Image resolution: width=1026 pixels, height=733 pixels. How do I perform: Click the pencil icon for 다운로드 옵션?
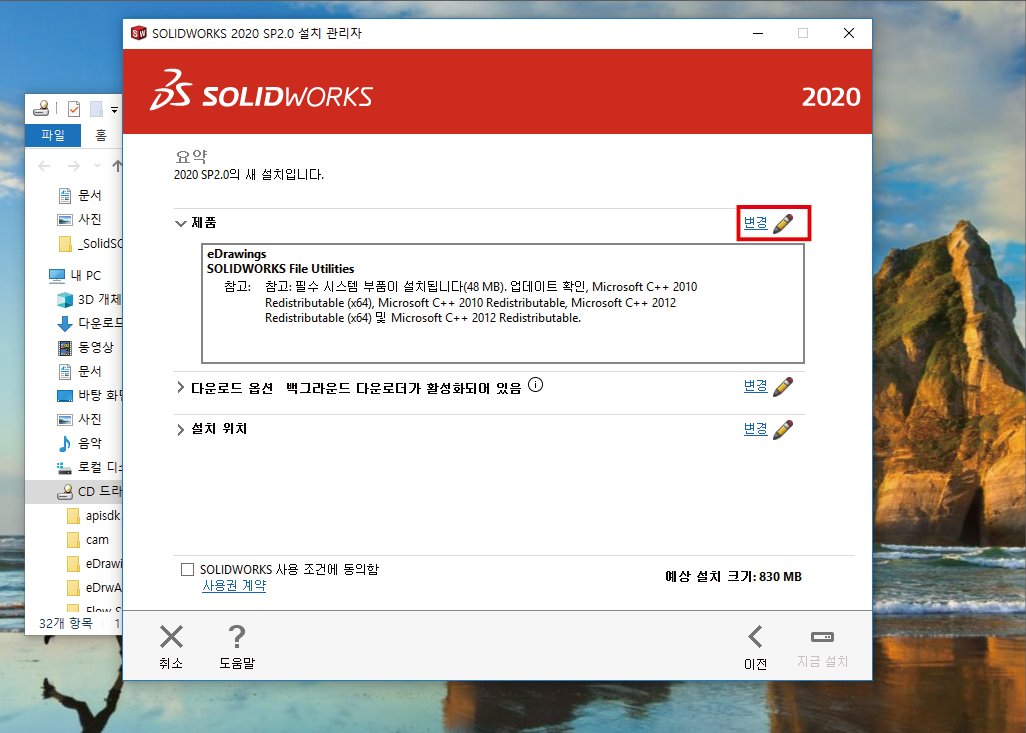(783, 387)
